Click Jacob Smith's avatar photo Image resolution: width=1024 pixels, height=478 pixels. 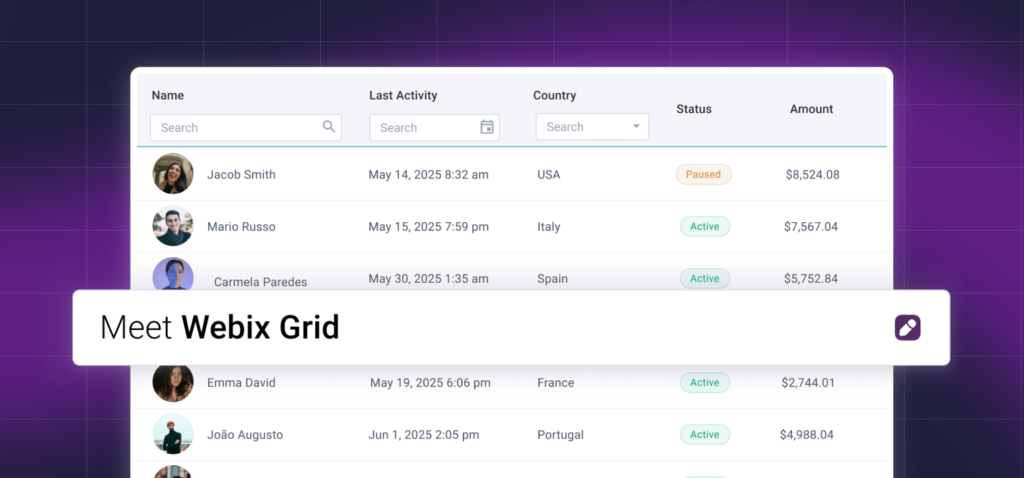[x=173, y=174]
